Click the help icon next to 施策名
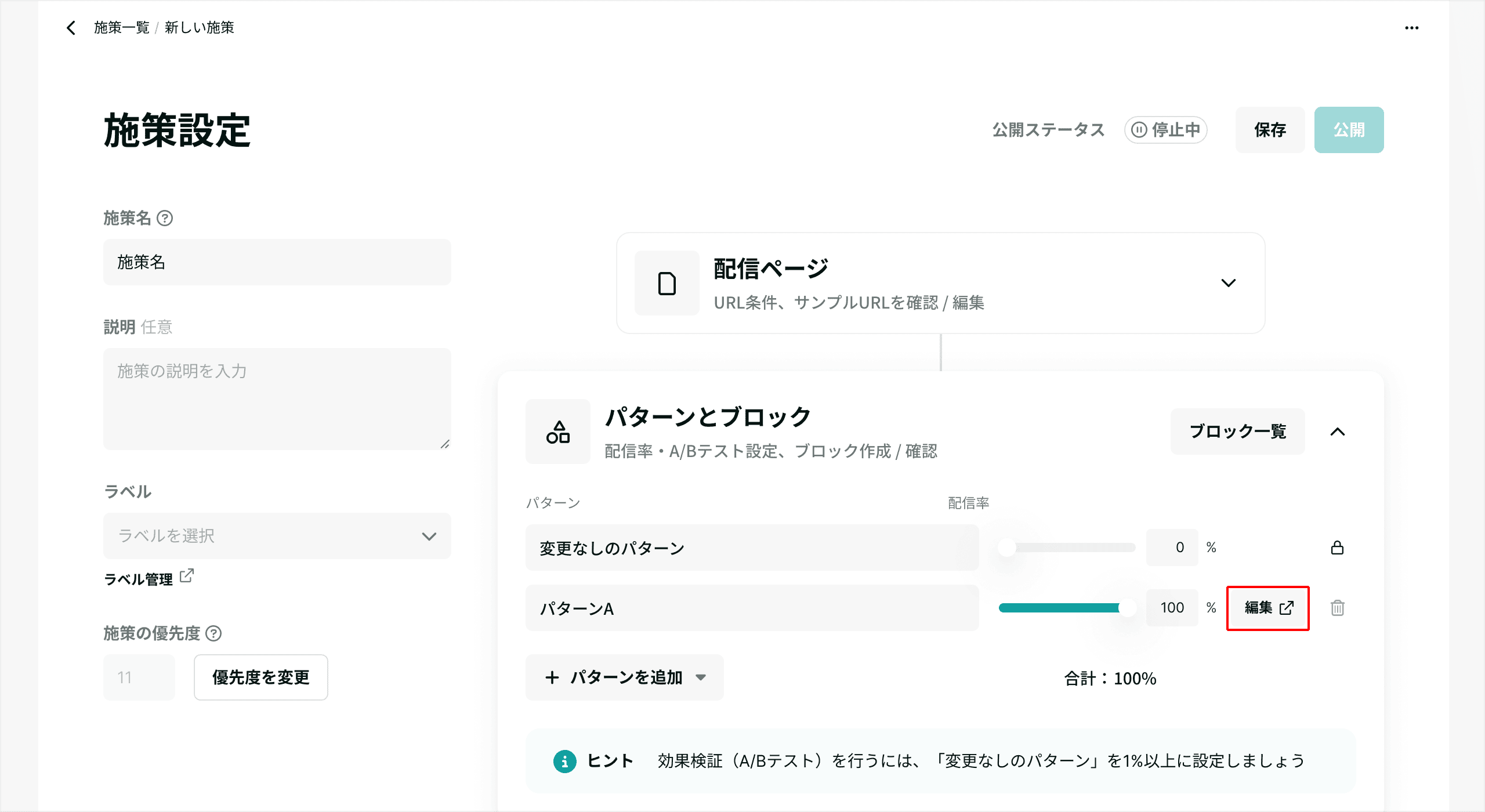The height and width of the screenshot is (812, 1485). (165, 218)
